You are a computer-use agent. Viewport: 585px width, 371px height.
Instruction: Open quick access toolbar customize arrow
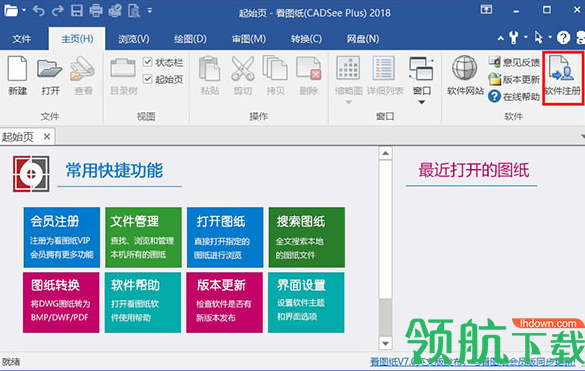(x=150, y=11)
